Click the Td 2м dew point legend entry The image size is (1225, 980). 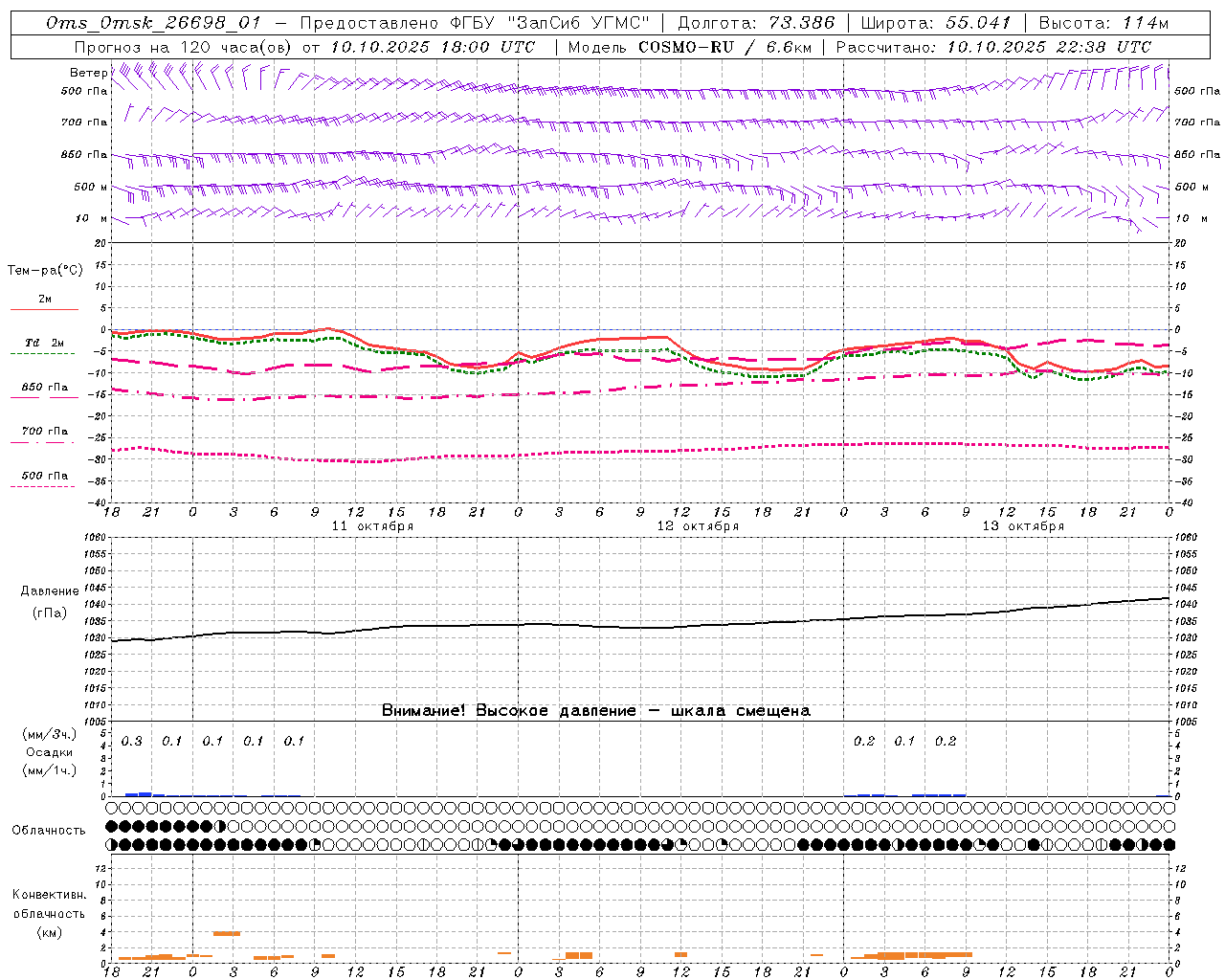[45, 343]
